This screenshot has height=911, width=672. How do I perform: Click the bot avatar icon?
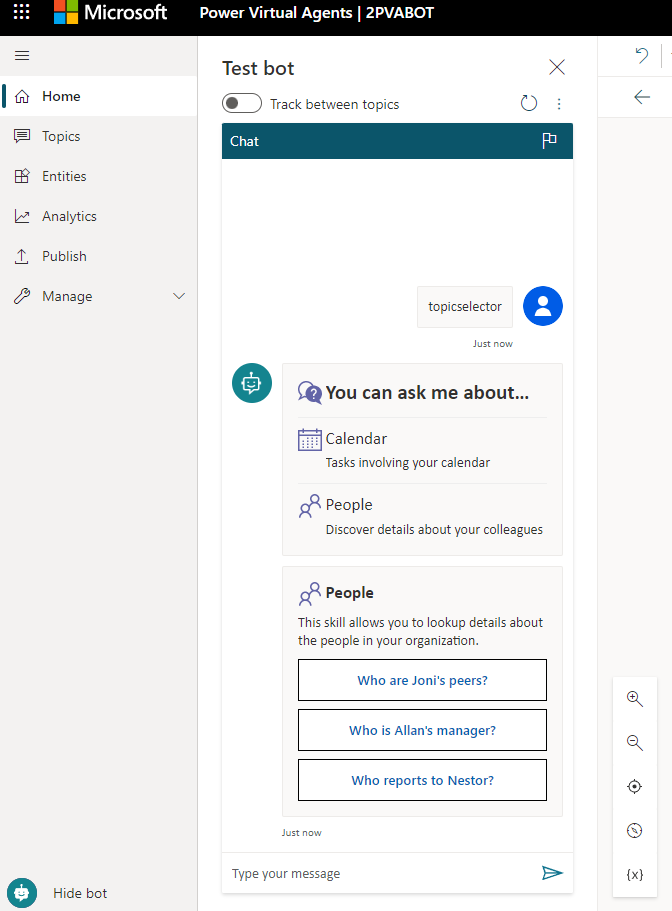pyautogui.click(x=252, y=383)
